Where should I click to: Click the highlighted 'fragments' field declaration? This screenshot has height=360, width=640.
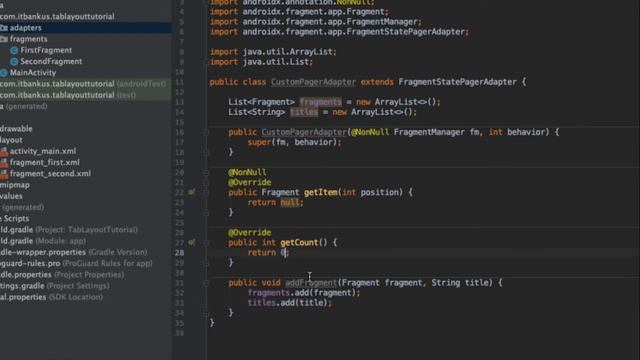(x=320, y=102)
